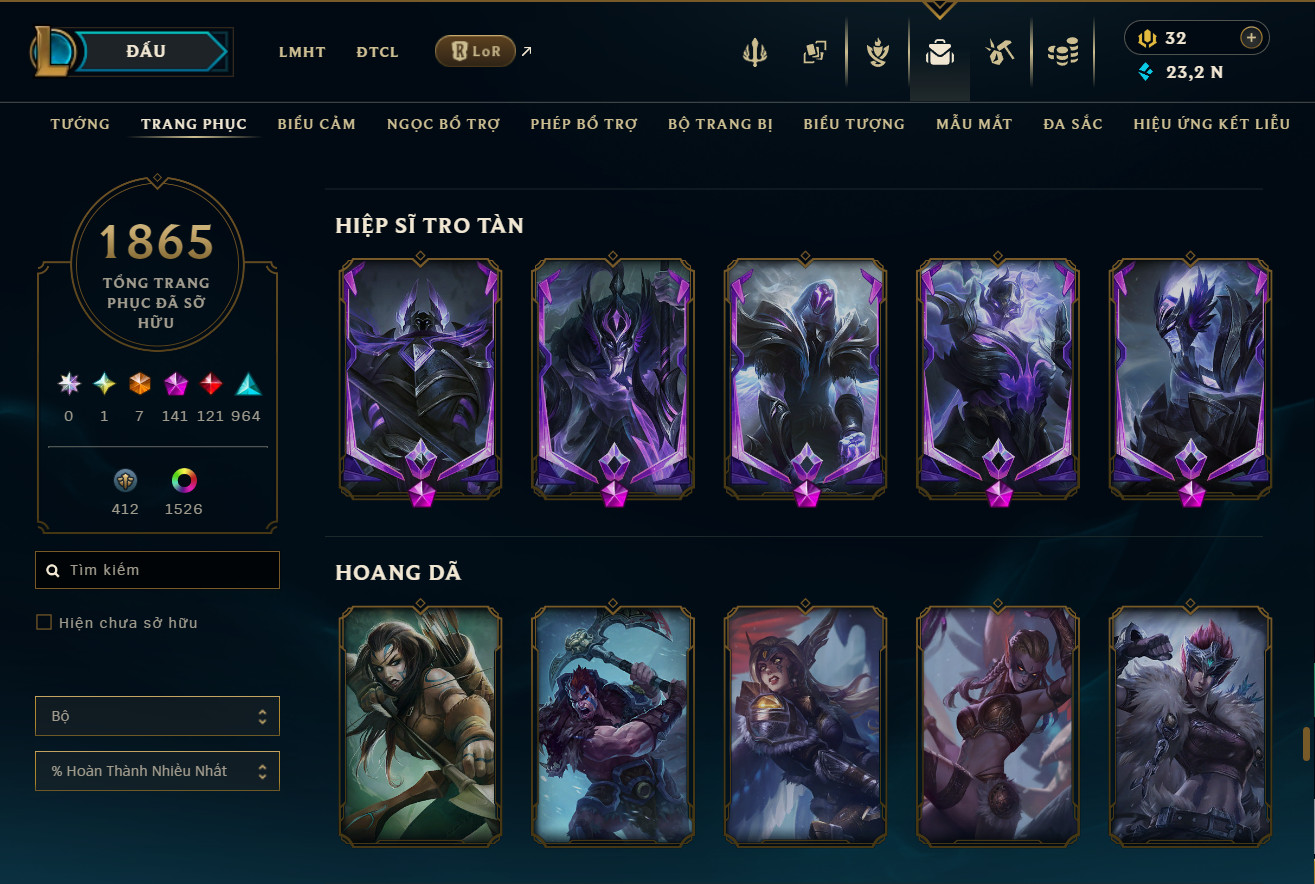Open the Loot hammer icon
This screenshot has height=884, width=1315.
tap(1001, 52)
